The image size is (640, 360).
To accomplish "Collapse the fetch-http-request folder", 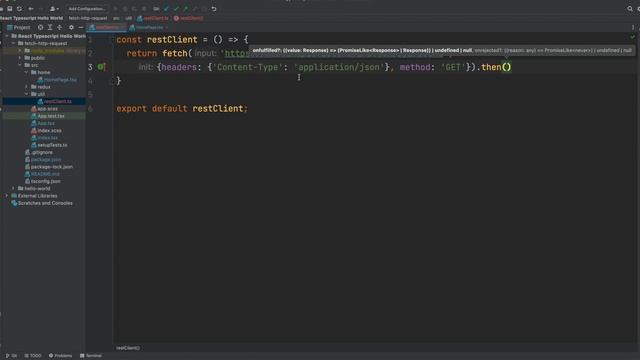I will [x=13, y=43].
